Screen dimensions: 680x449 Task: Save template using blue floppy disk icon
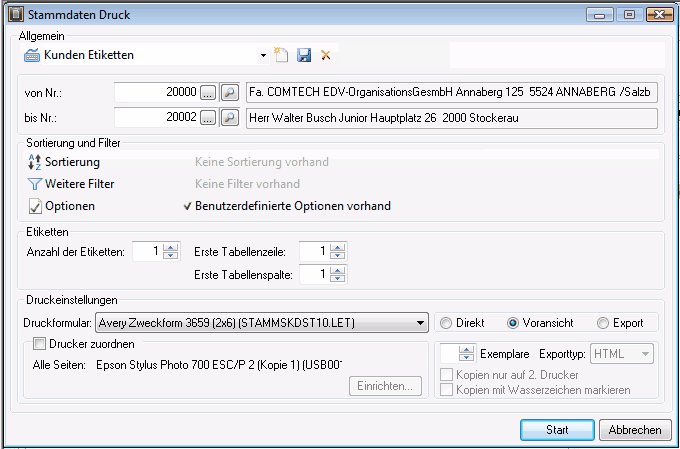click(x=304, y=55)
